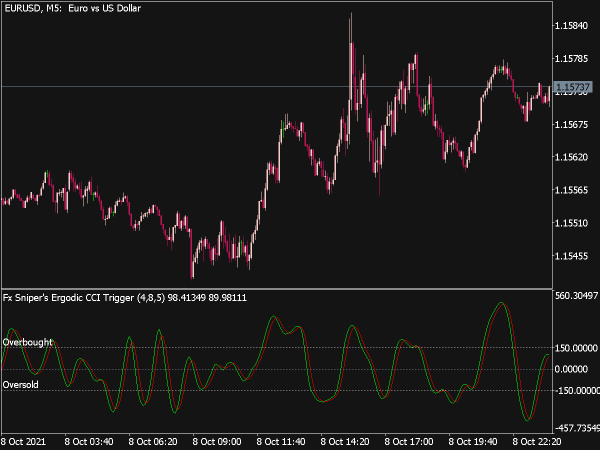Click the 1.15565 price axis label
This screenshot has width=600, height=450.
[571, 190]
